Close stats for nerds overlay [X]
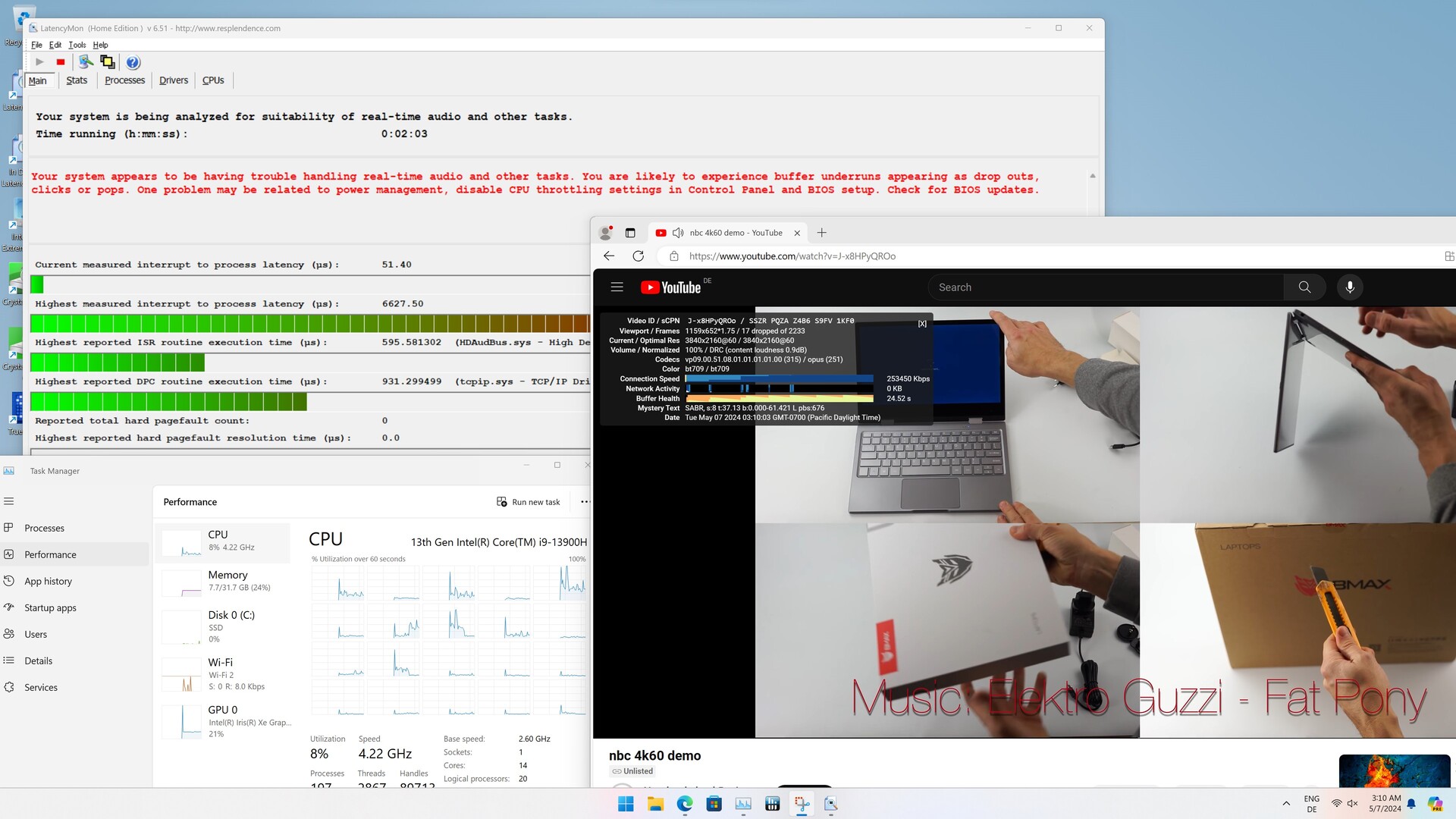The height and width of the screenshot is (819, 1456). [922, 324]
